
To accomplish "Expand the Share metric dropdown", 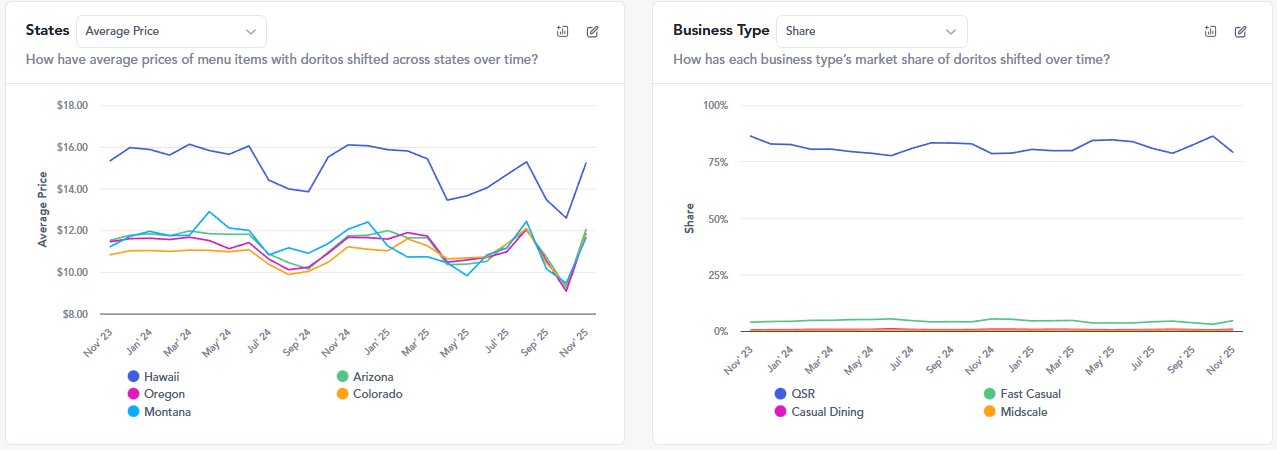I will point(871,32).
